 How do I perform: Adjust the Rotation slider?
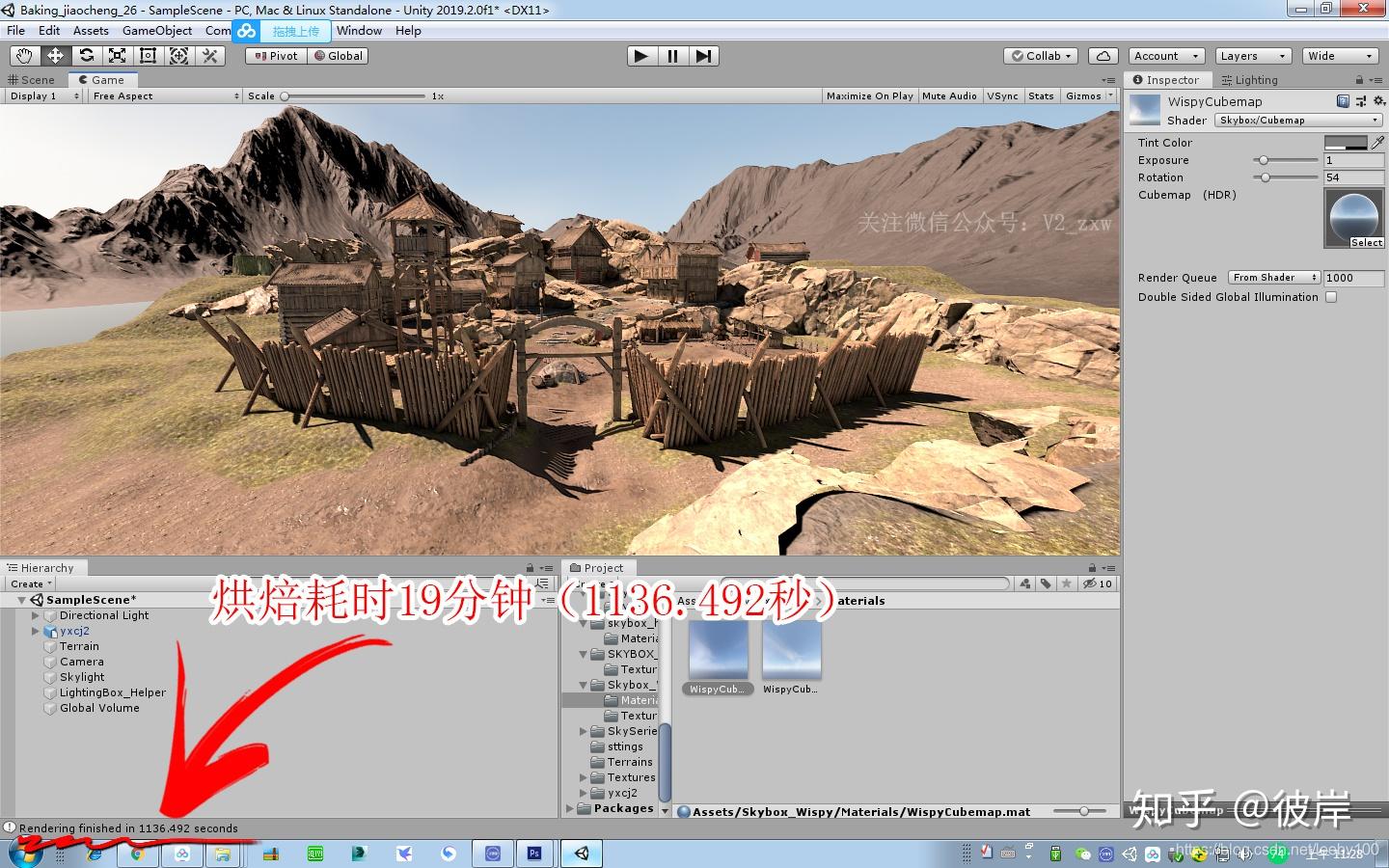(1286, 177)
